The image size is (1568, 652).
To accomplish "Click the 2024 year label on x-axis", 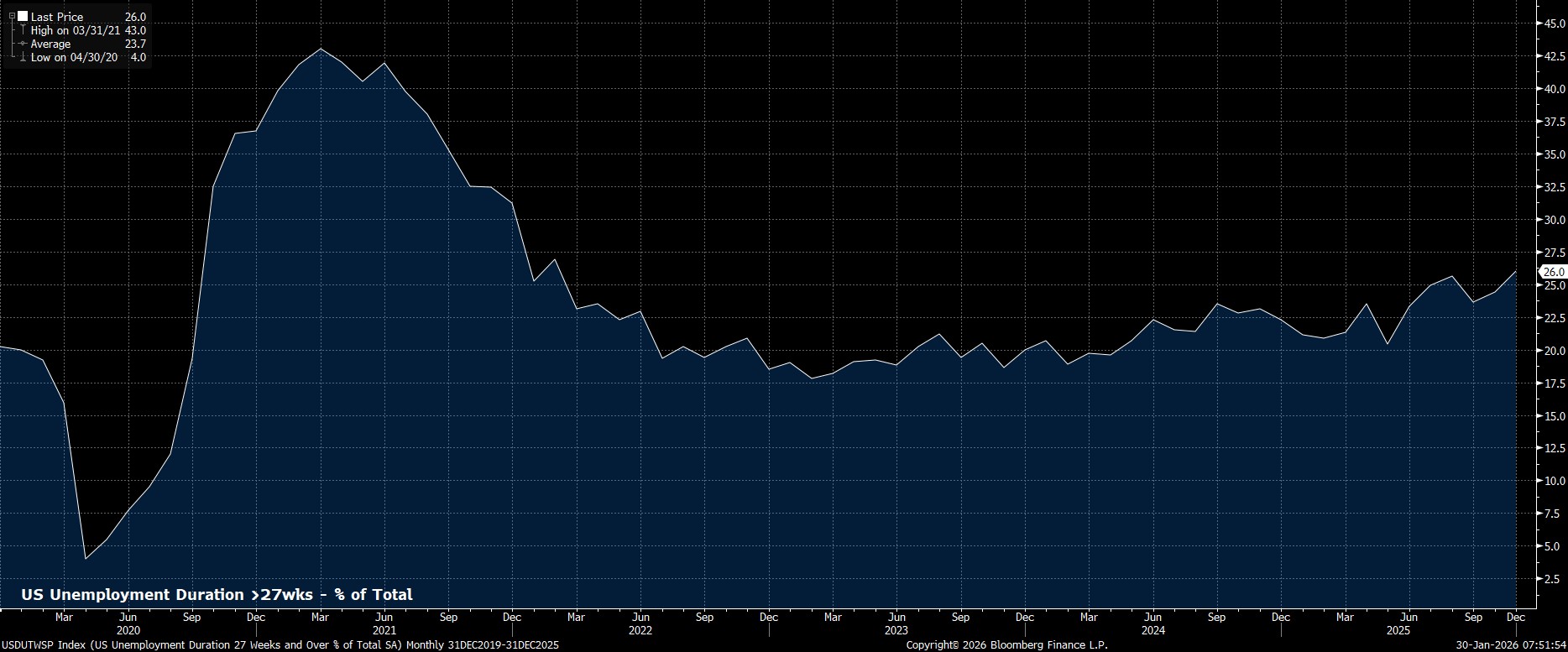I will point(1152,630).
